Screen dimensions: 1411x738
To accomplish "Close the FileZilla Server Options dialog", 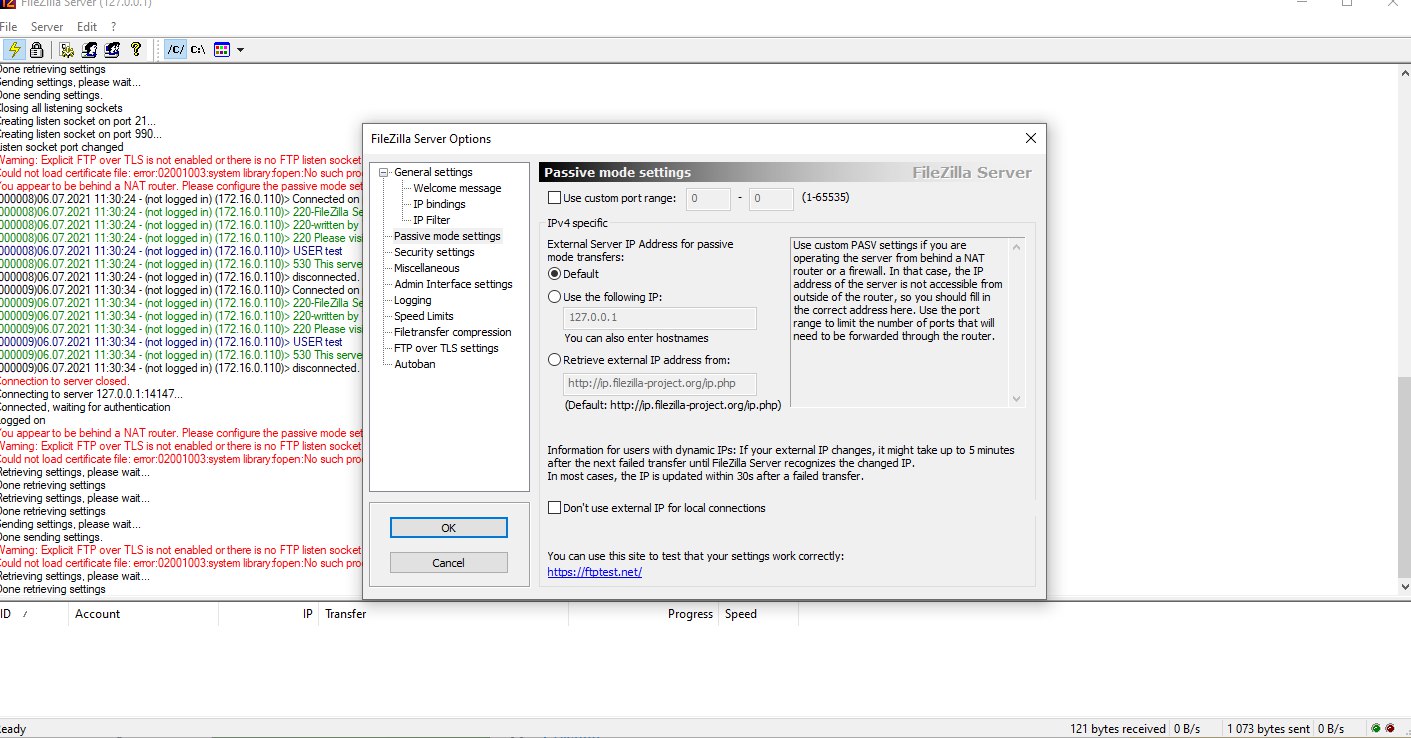I will tap(1031, 138).
